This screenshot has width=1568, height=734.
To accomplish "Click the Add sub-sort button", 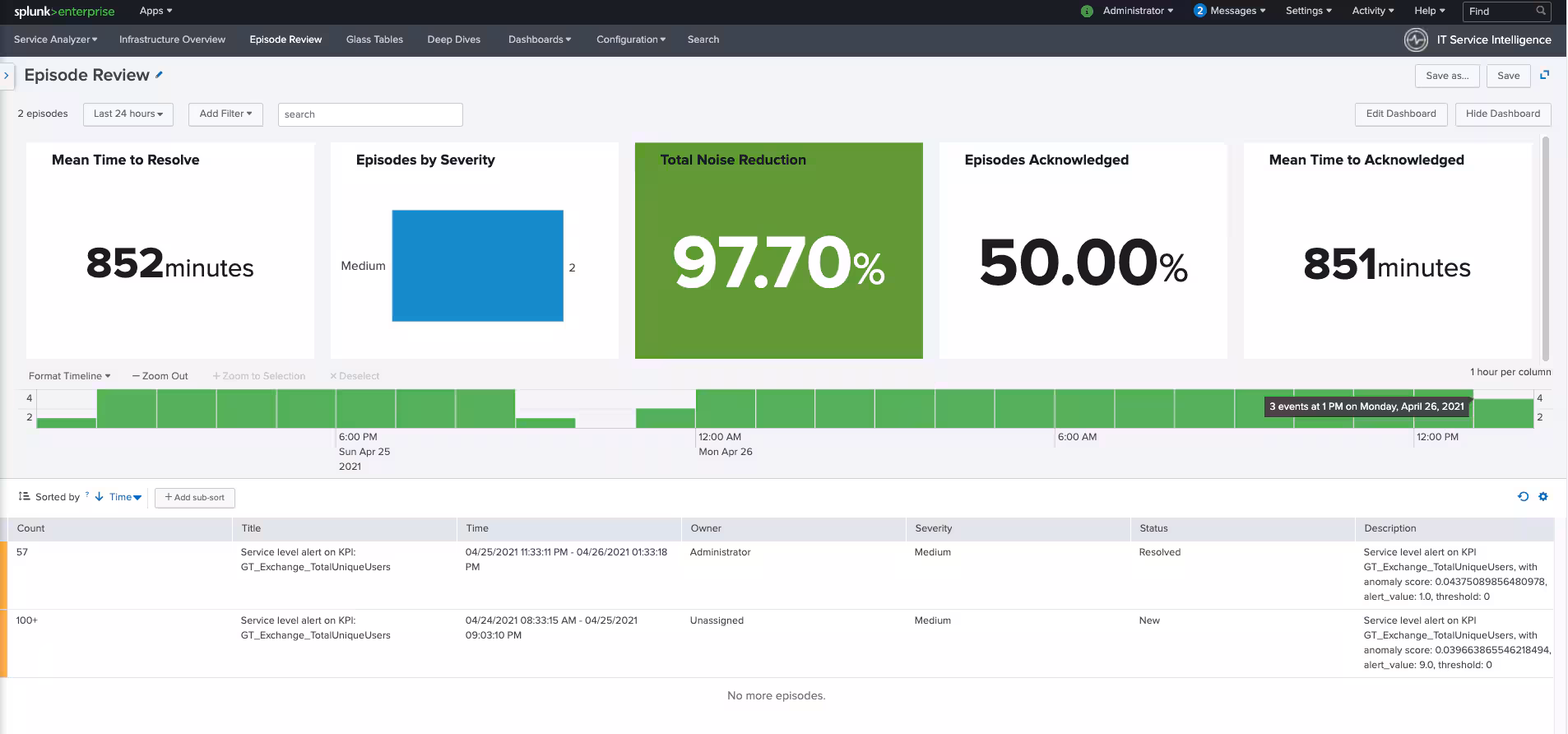I will pos(195,498).
